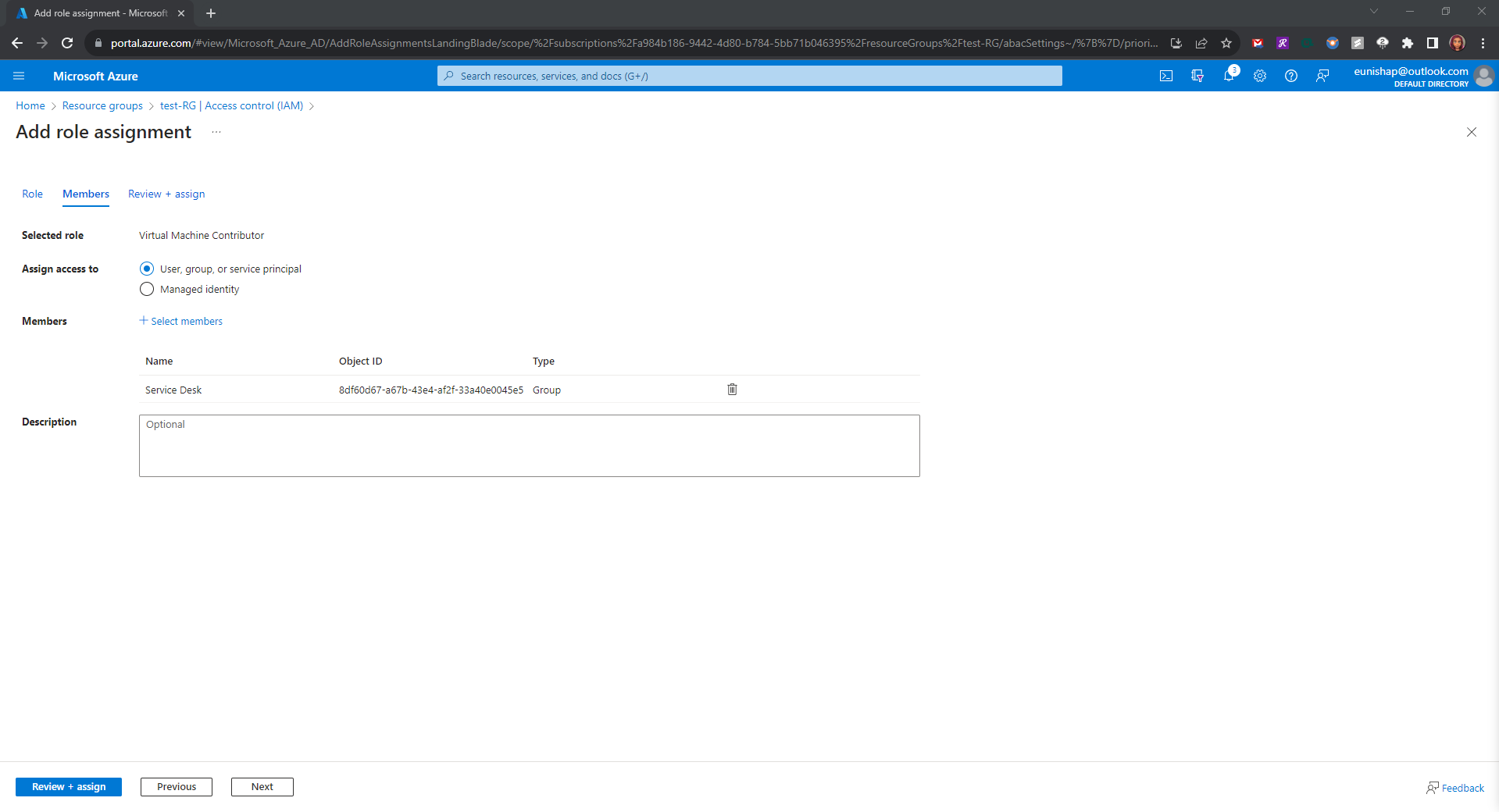The height and width of the screenshot is (812, 1499).
Task: Switch to the Role tab
Action: point(32,194)
